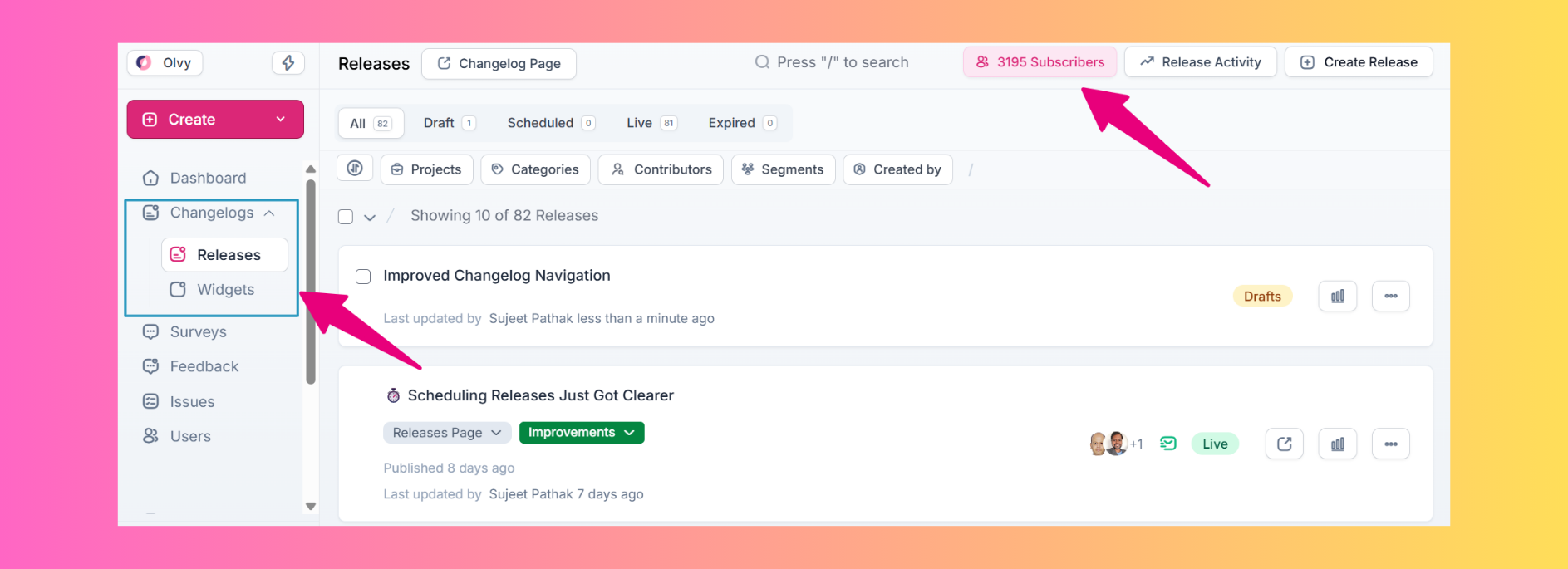
Task: Click the round filter icon left of Projects
Action: pyautogui.click(x=355, y=169)
